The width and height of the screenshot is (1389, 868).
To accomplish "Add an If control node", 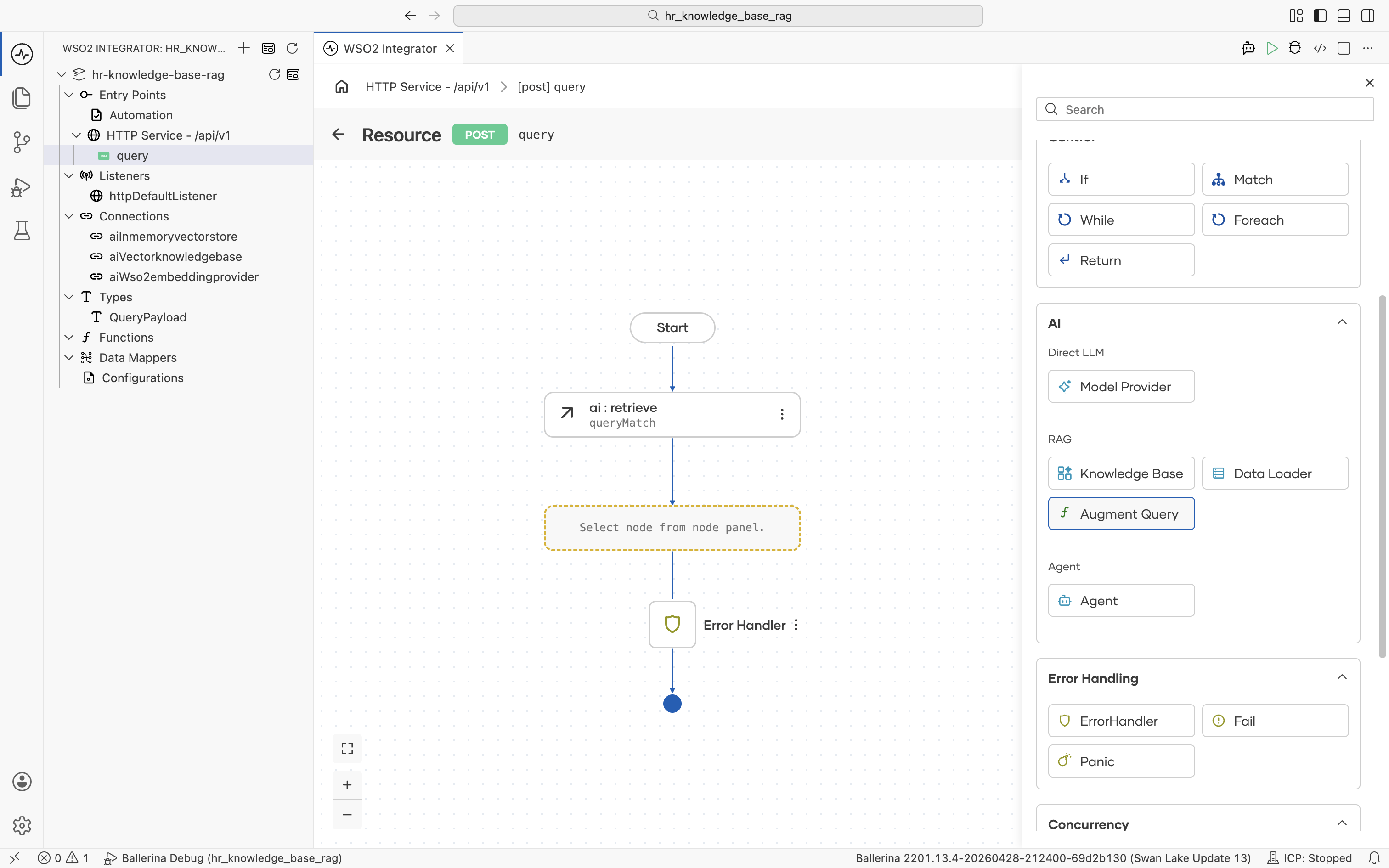I will coord(1121,179).
